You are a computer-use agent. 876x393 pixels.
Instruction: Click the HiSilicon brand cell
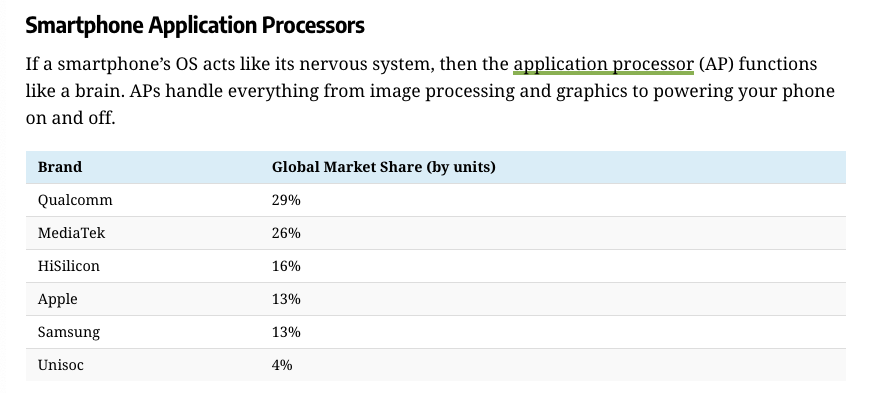tap(69, 266)
